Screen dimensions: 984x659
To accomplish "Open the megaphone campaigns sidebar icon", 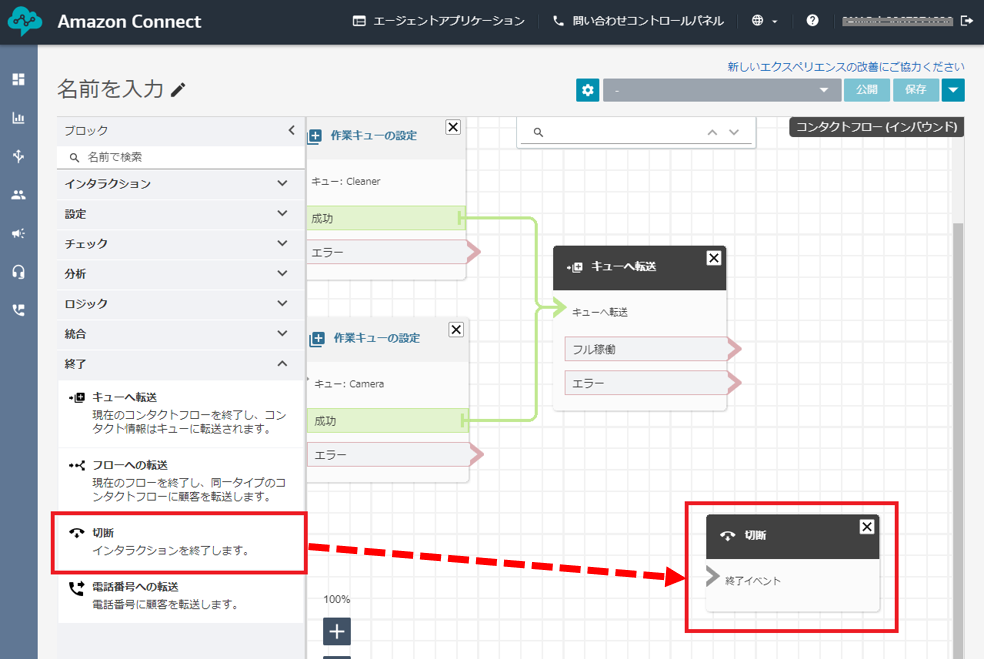I will point(19,233).
